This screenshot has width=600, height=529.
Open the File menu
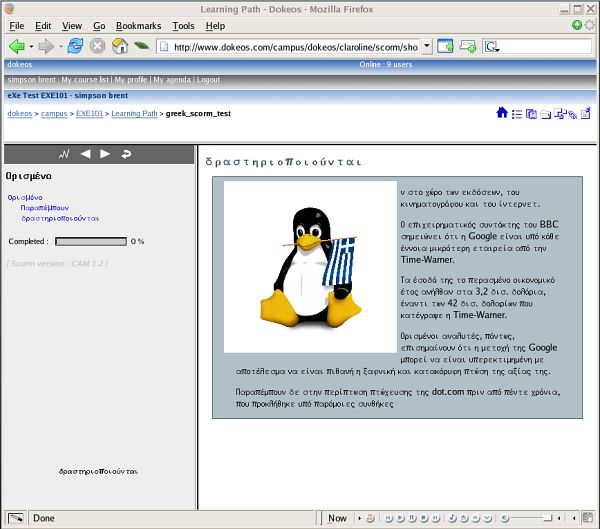[x=17, y=26]
